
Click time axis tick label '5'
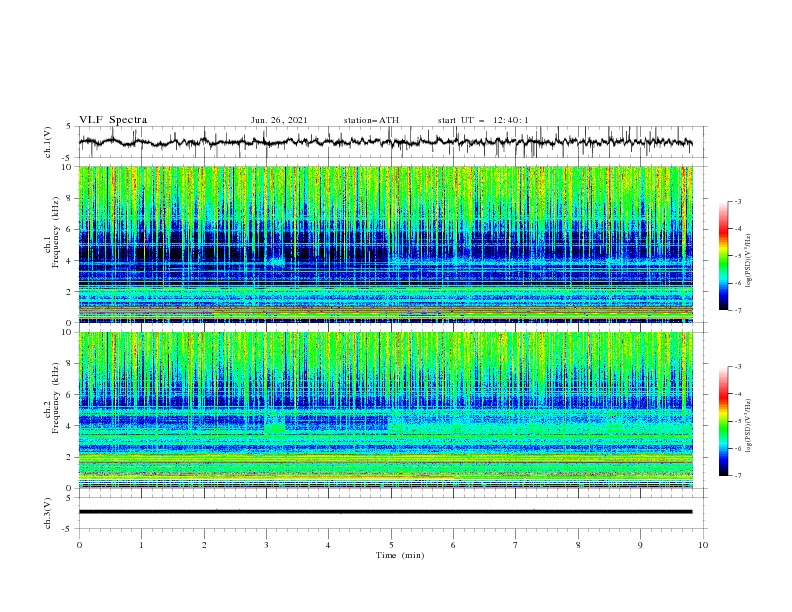(391, 545)
